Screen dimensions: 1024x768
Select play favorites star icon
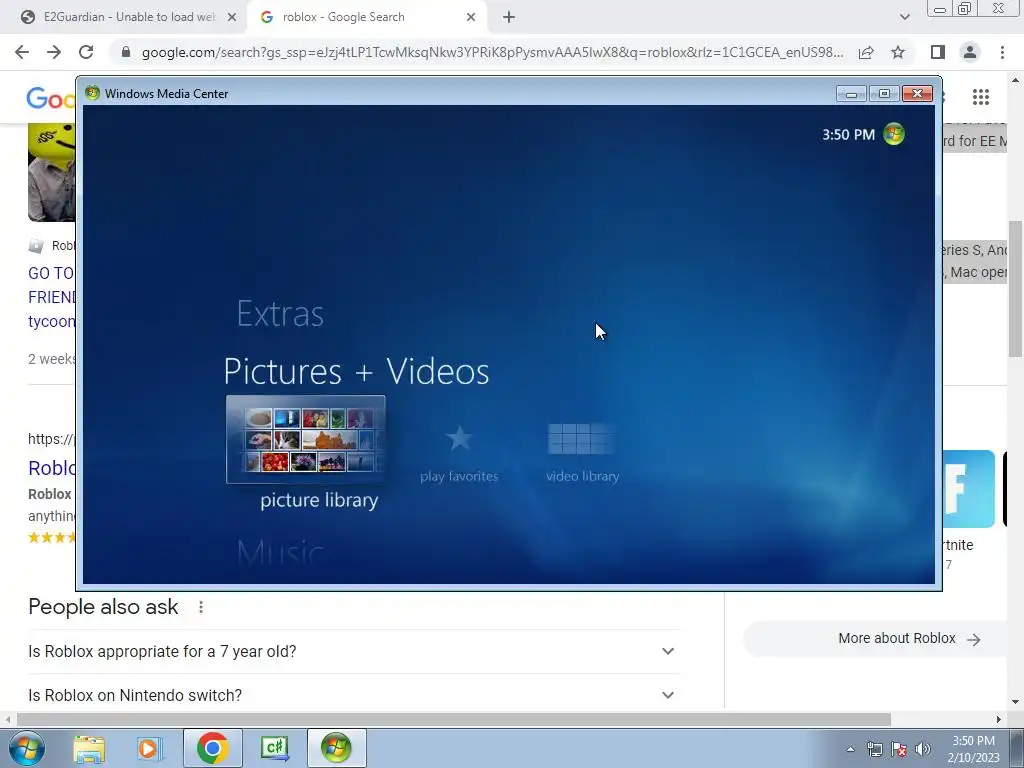coord(459,438)
